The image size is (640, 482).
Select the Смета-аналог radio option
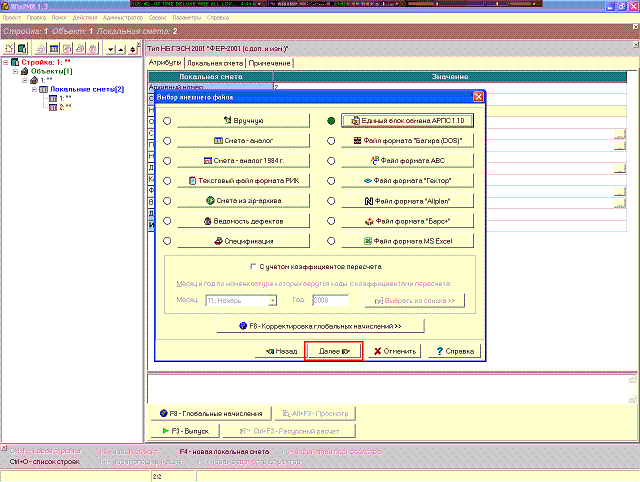(x=167, y=141)
